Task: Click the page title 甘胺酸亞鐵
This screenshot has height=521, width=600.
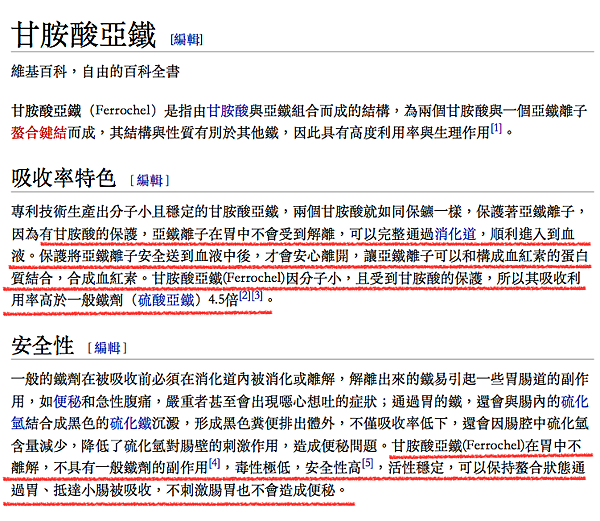Action: point(84,35)
